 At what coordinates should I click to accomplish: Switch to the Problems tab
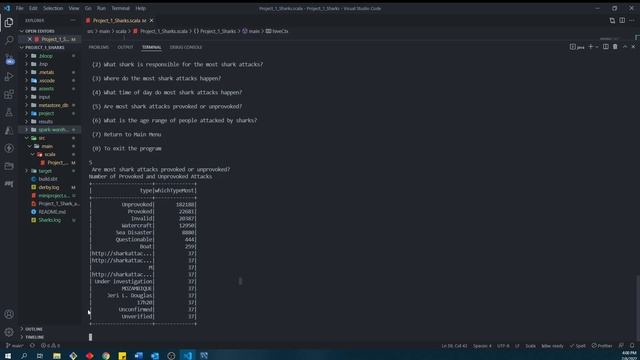(99, 47)
